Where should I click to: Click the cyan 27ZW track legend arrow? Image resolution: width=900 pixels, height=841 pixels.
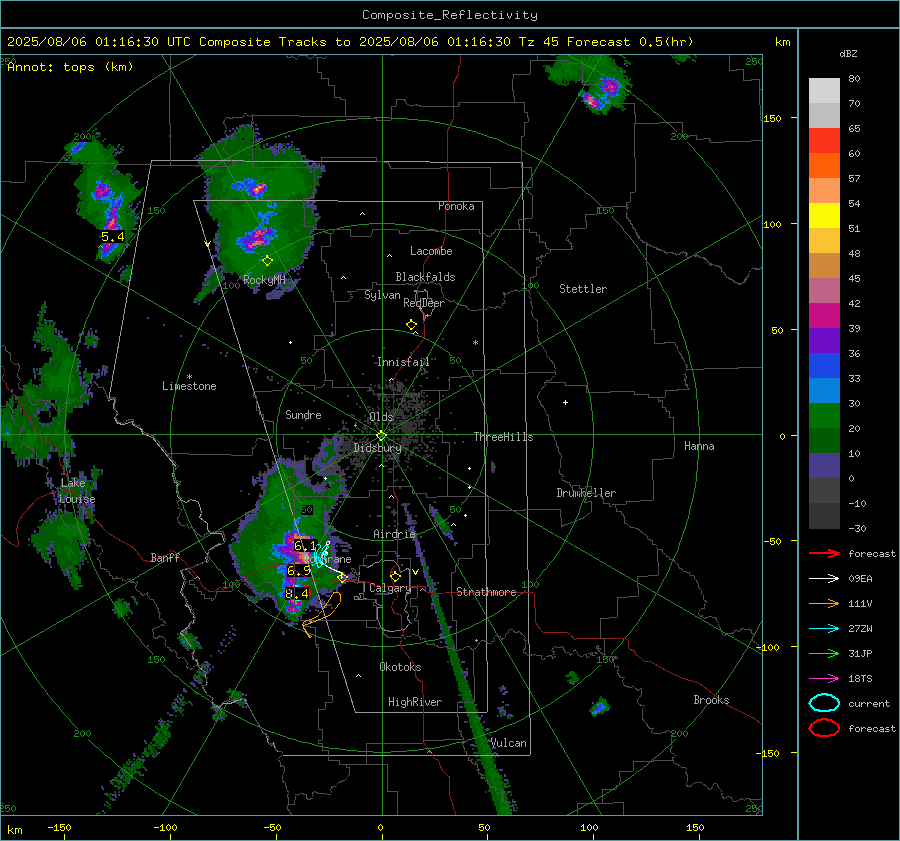coord(824,629)
